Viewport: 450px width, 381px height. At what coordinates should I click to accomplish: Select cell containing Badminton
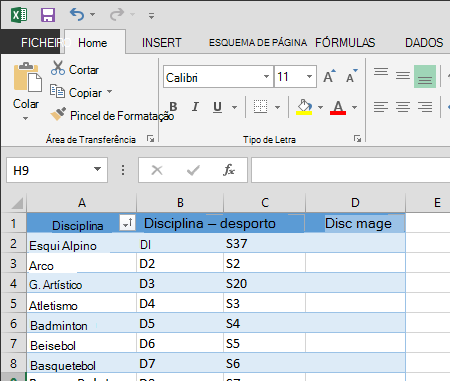pos(82,323)
